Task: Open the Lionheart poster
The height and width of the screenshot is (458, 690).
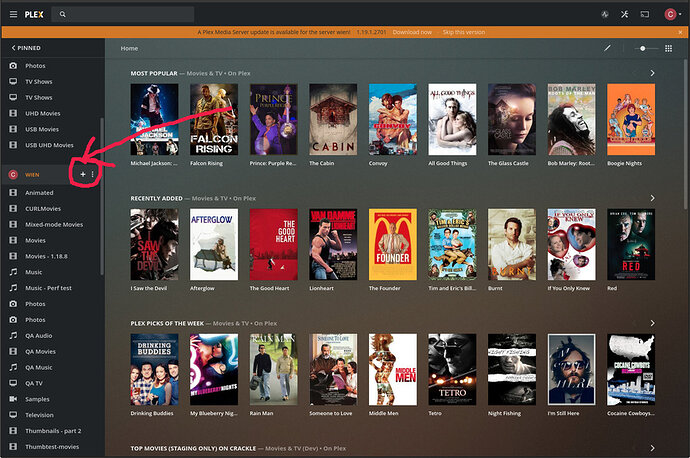Action: click(x=333, y=244)
